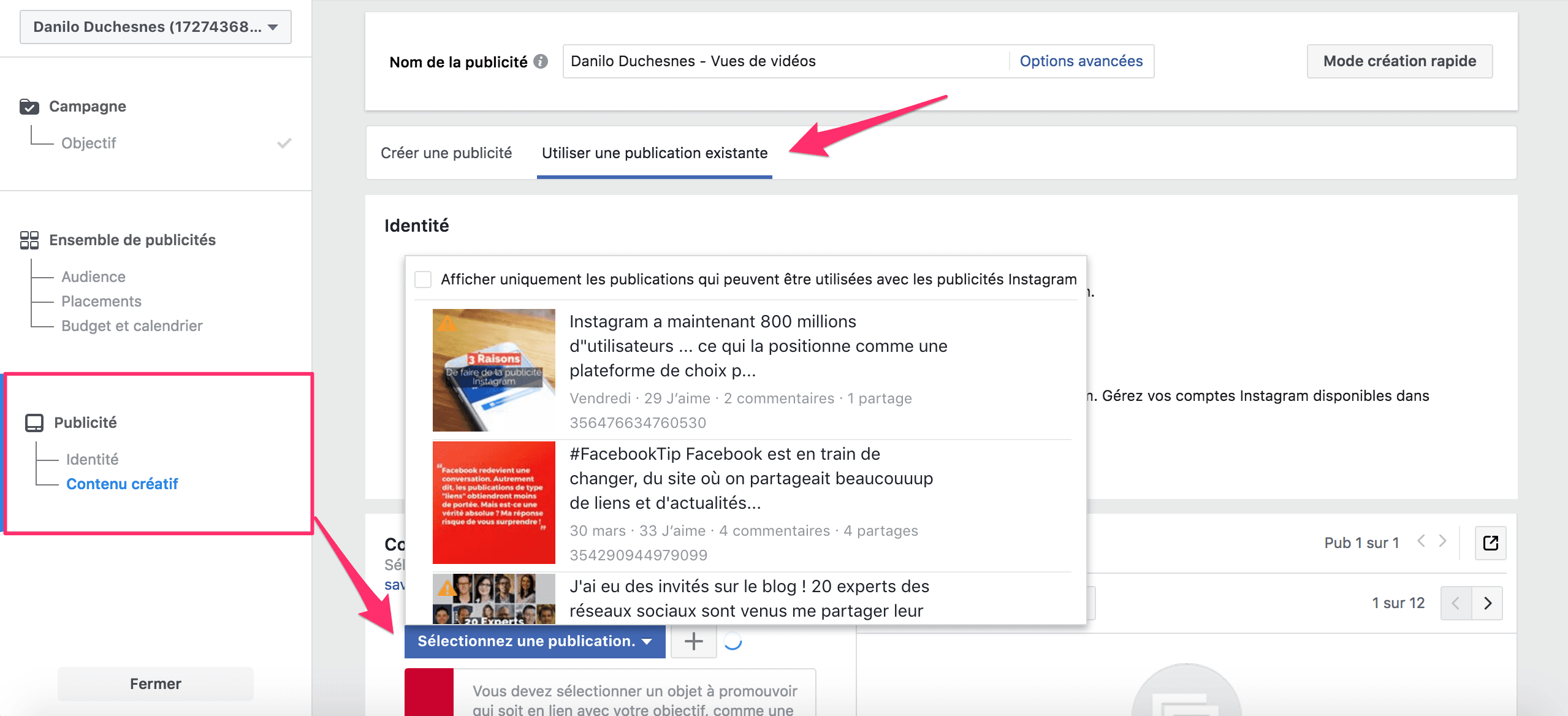Click the Mode création rapide button
This screenshot has width=1568, height=716.
[x=1400, y=61]
